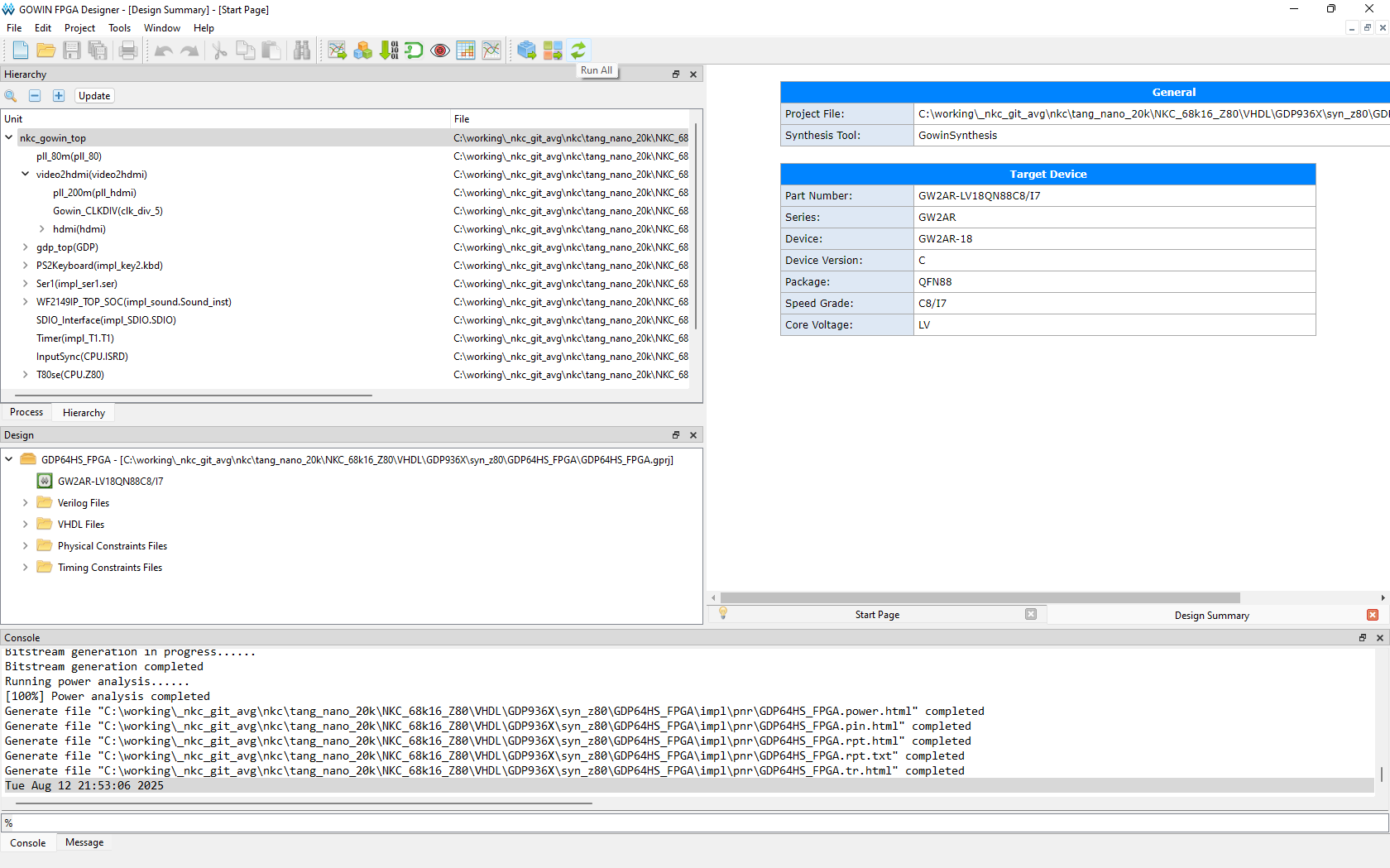Open the Programmer download icon

click(389, 50)
